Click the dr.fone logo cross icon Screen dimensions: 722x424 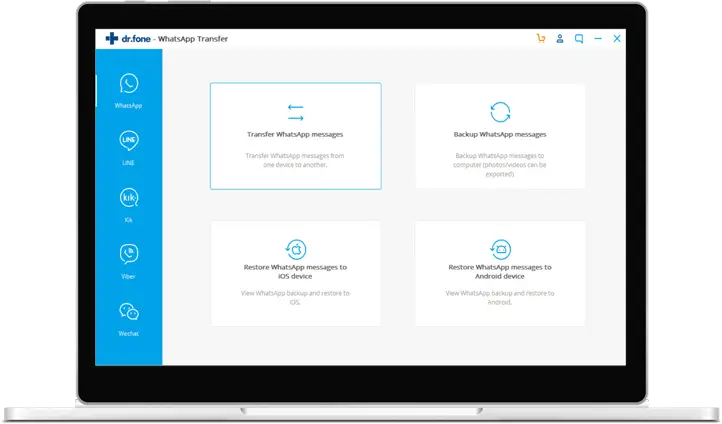coord(112,38)
